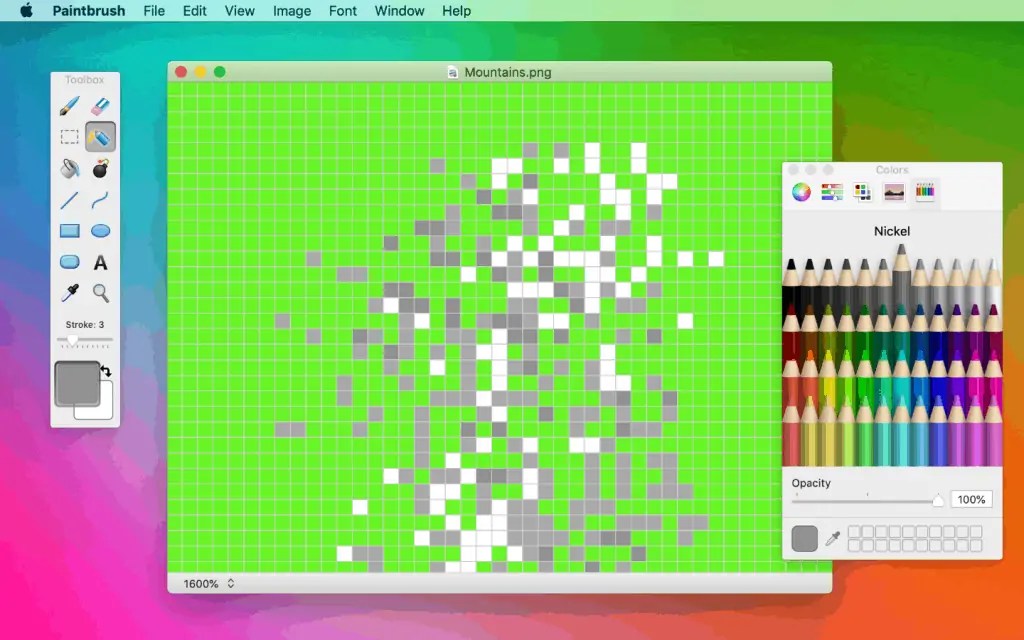This screenshot has height=640, width=1024.
Task: Pick the Paint bucket fill tool
Action: point(70,168)
